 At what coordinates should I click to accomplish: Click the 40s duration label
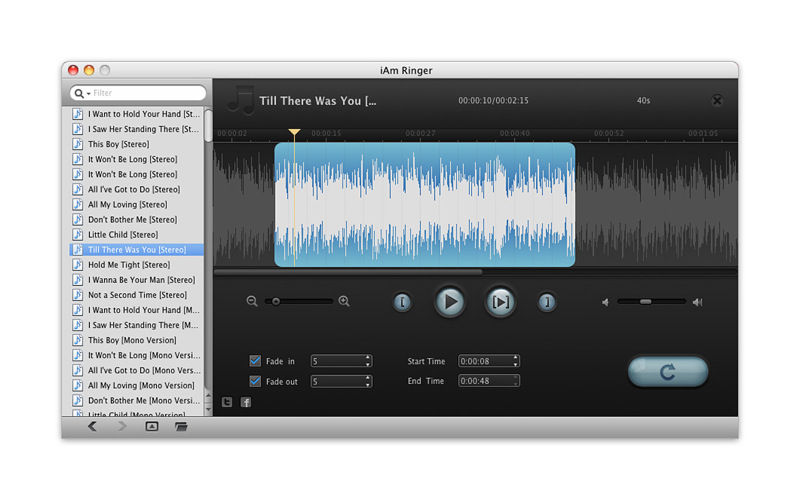point(643,101)
